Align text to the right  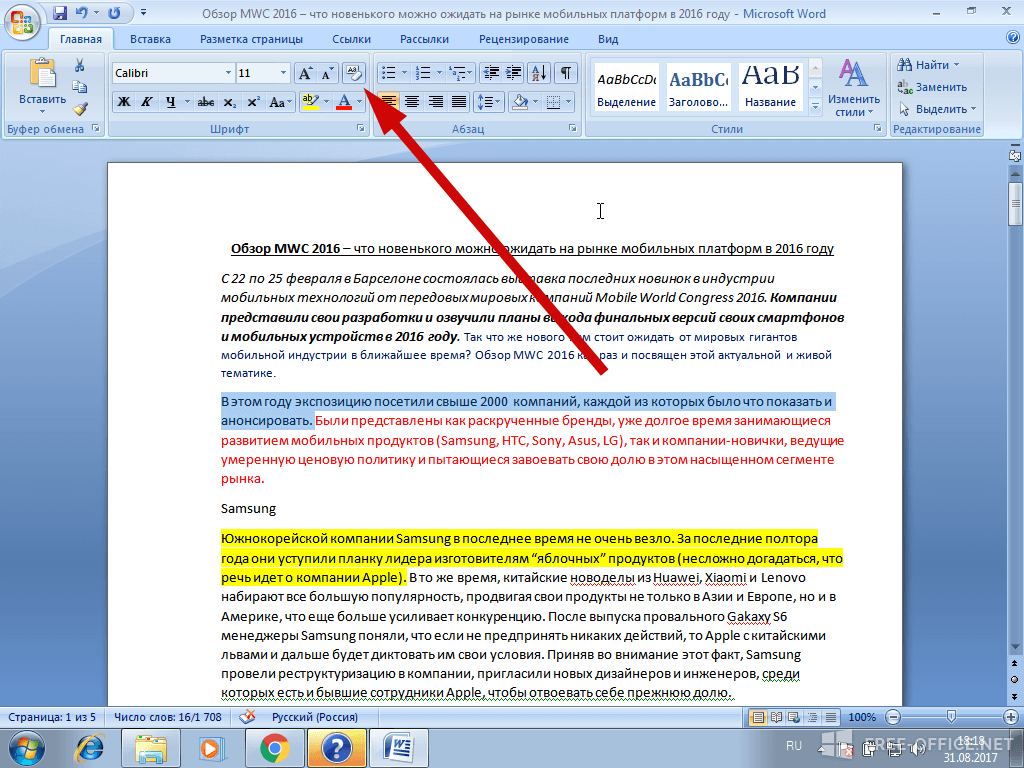(x=435, y=102)
